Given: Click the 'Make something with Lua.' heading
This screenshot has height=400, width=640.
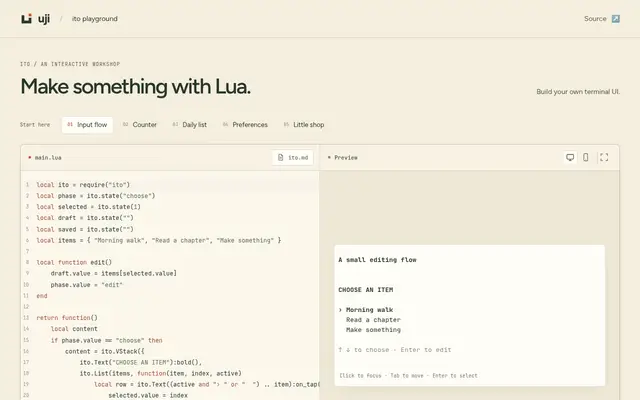Looking at the screenshot, I should point(136,87).
